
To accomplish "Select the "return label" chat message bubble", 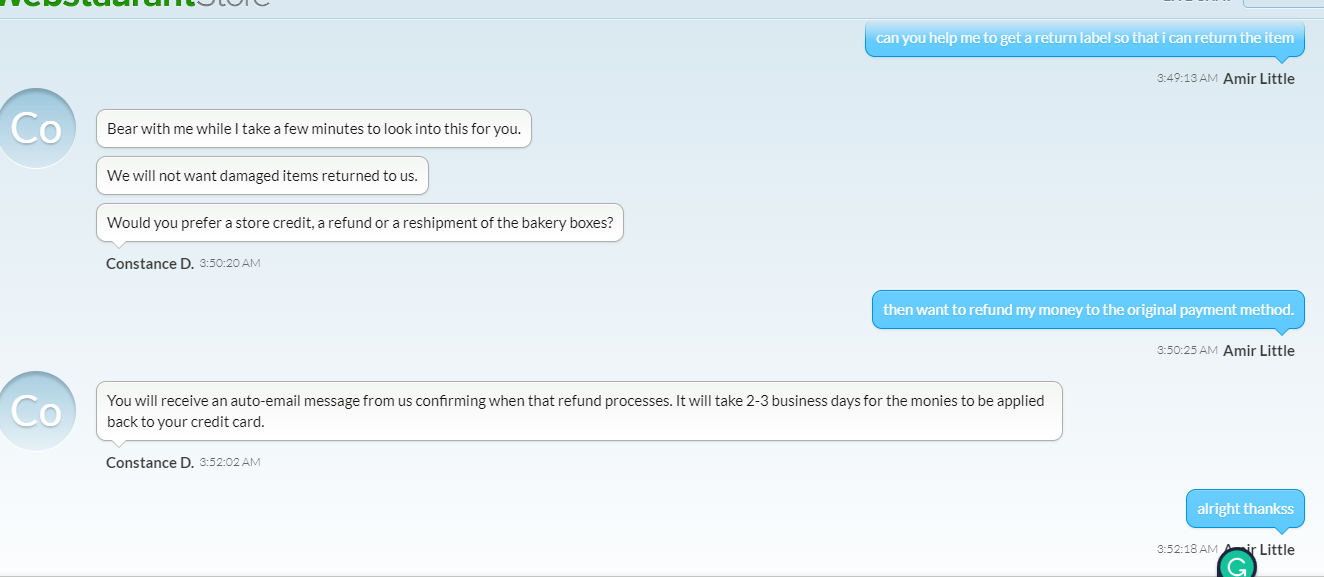I will (x=1085, y=38).
